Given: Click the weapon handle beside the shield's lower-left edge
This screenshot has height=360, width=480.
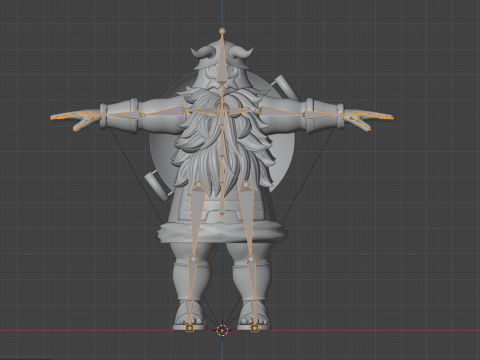Looking at the screenshot, I should (x=157, y=185).
